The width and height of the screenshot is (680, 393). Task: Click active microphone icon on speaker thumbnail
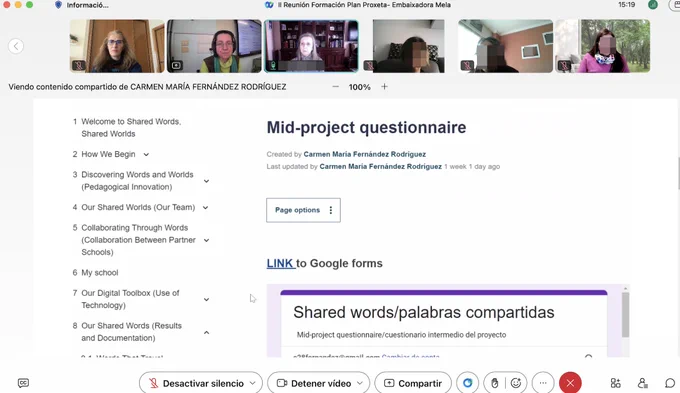pyautogui.click(x=273, y=66)
